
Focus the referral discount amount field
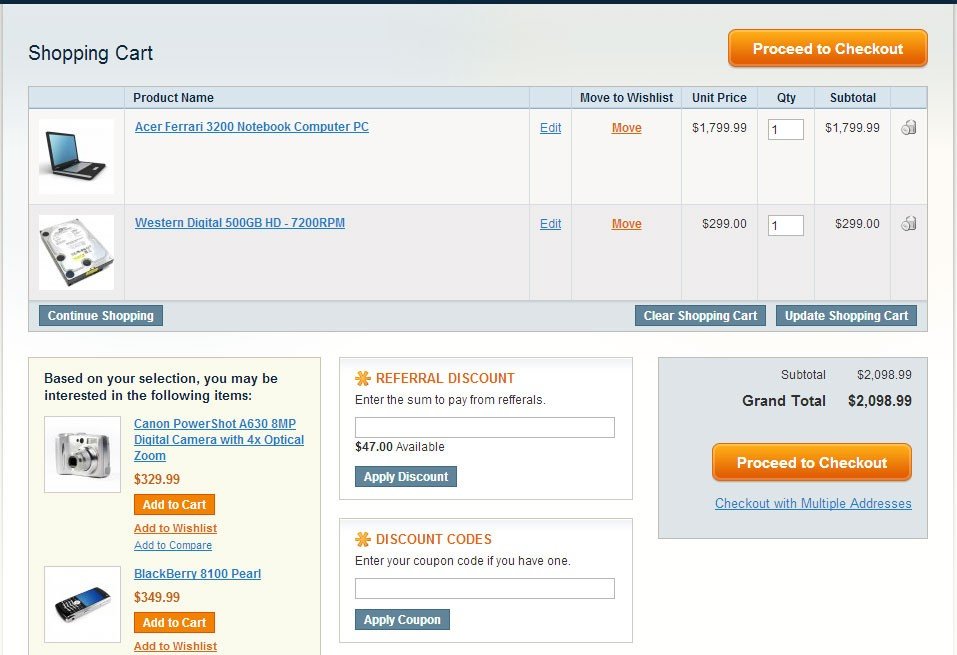(x=485, y=427)
